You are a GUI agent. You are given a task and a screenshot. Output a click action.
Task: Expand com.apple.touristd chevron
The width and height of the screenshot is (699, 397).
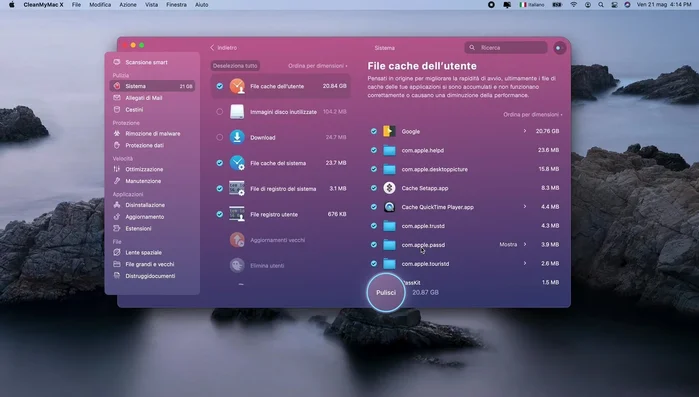pyautogui.click(x=525, y=263)
